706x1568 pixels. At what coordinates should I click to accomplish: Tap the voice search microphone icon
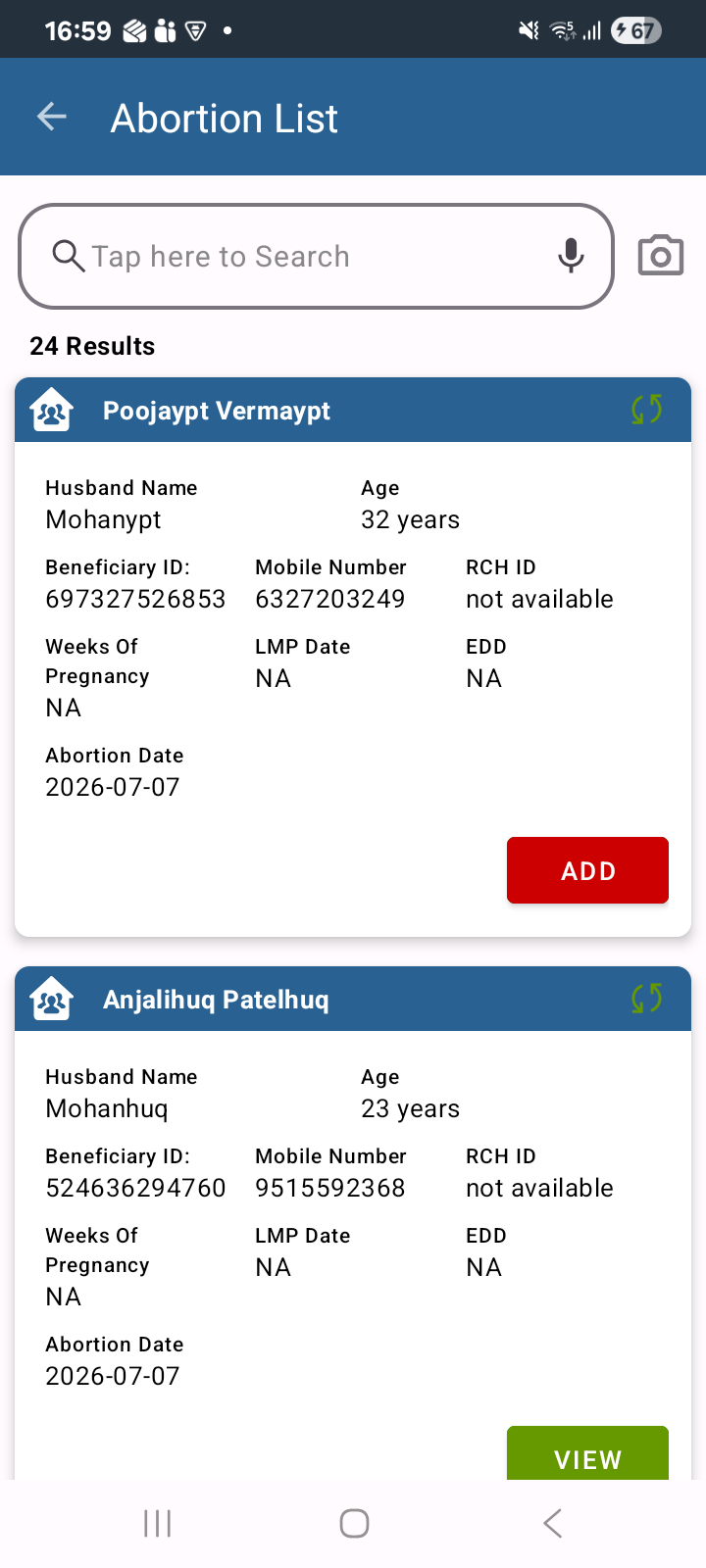[x=571, y=256]
